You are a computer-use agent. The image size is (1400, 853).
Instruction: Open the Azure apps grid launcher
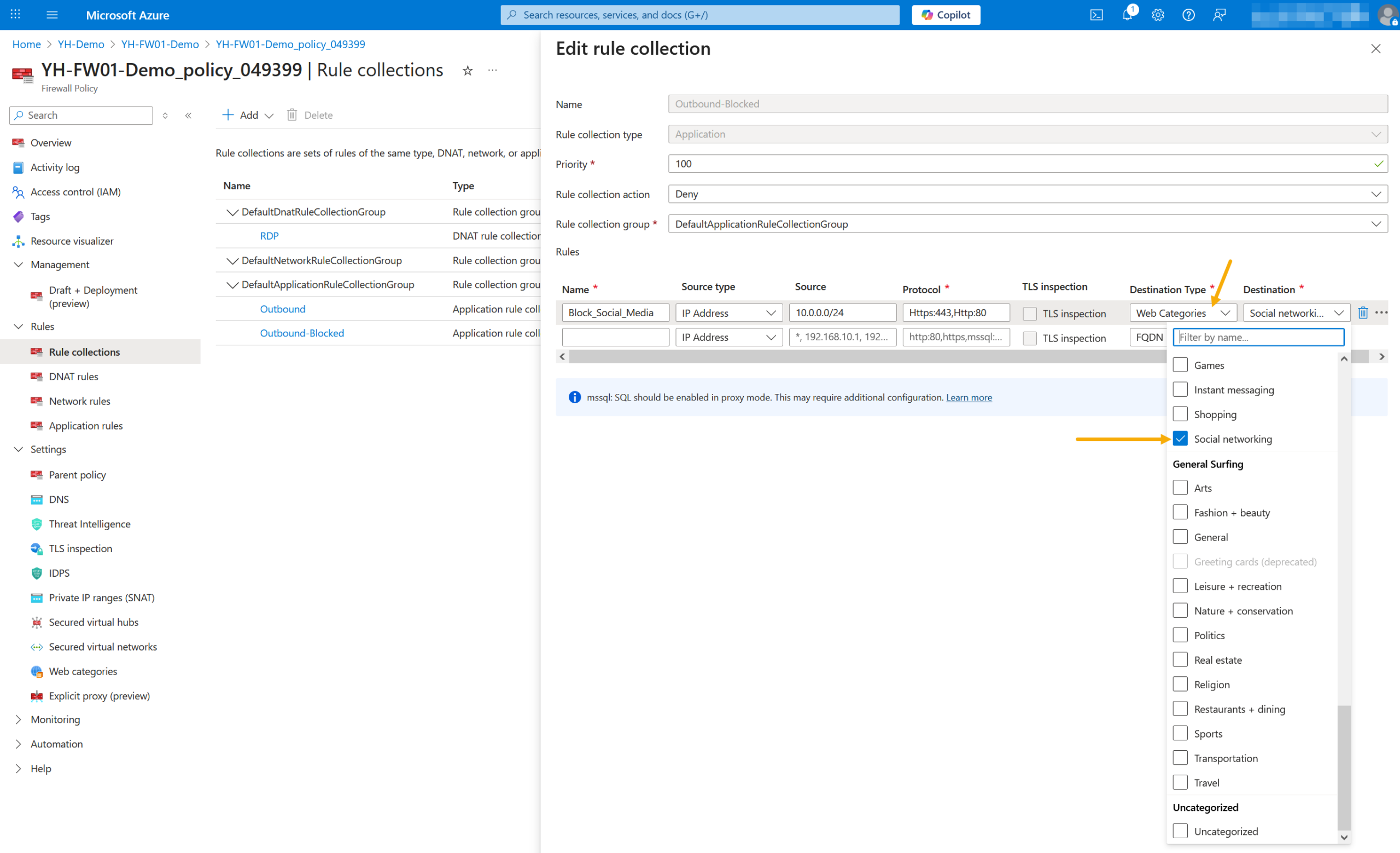(15, 15)
